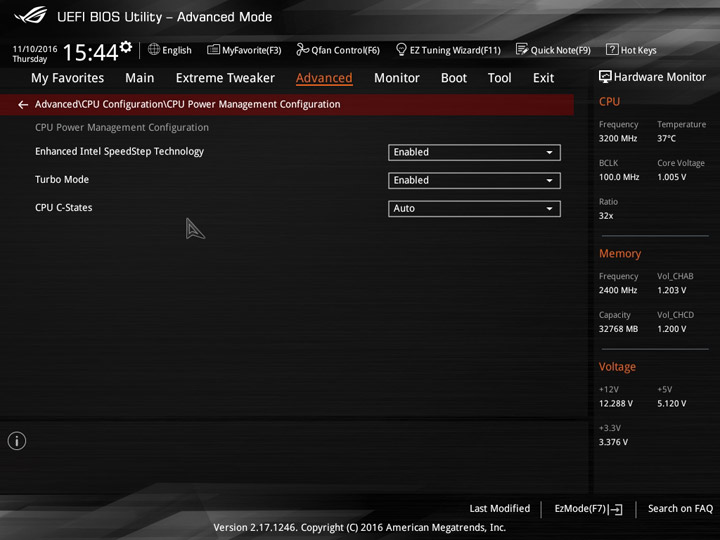
Task: Go to the Monitor tab
Action: click(397, 78)
